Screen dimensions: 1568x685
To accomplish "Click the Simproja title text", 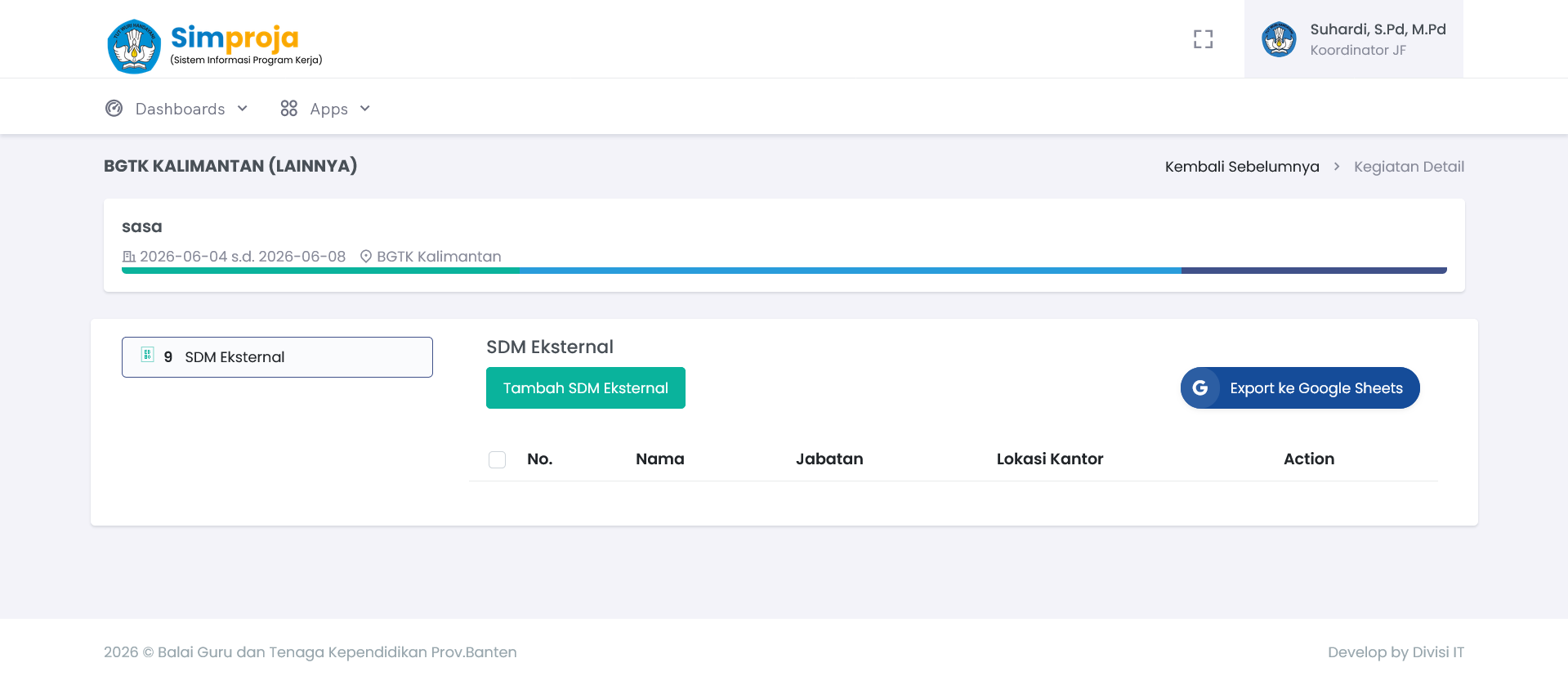I will point(235,38).
